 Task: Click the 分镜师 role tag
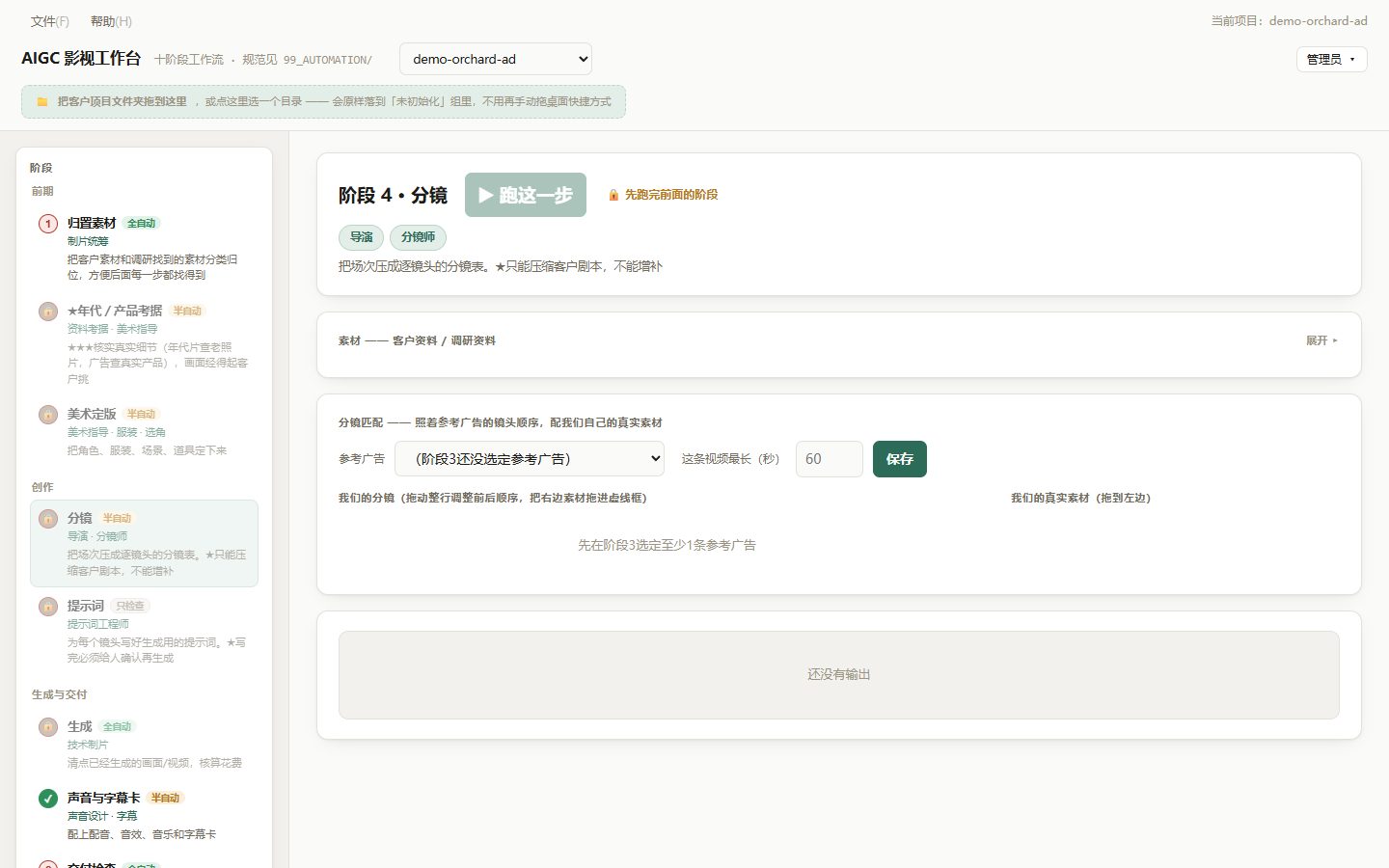point(419,237)
